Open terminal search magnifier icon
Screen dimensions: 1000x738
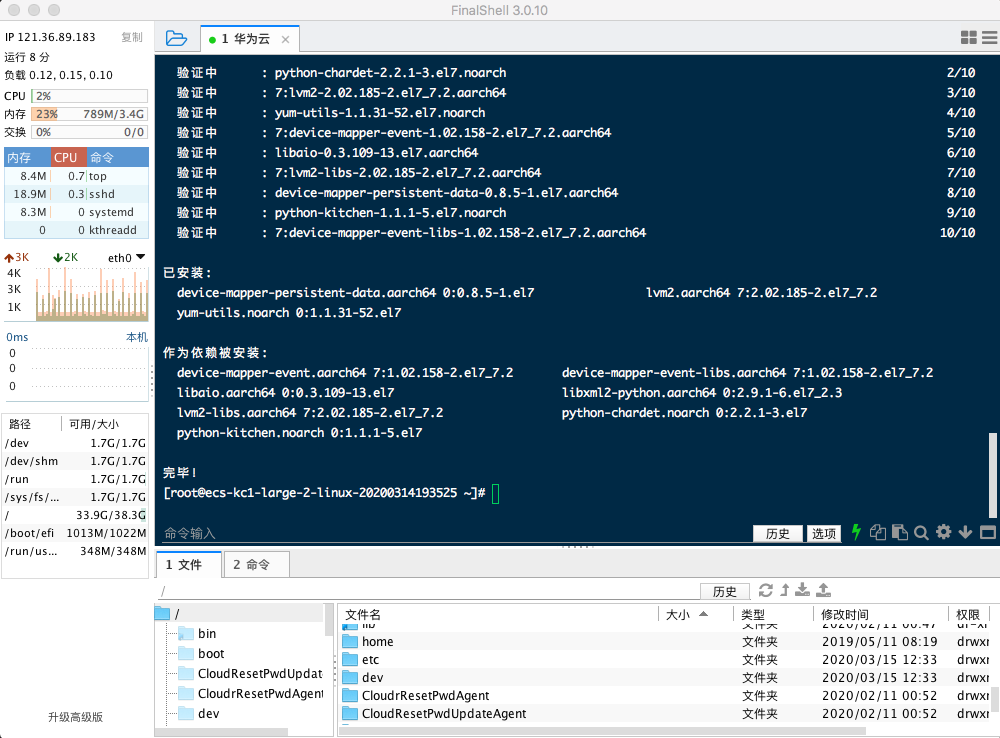pos(921,533)
